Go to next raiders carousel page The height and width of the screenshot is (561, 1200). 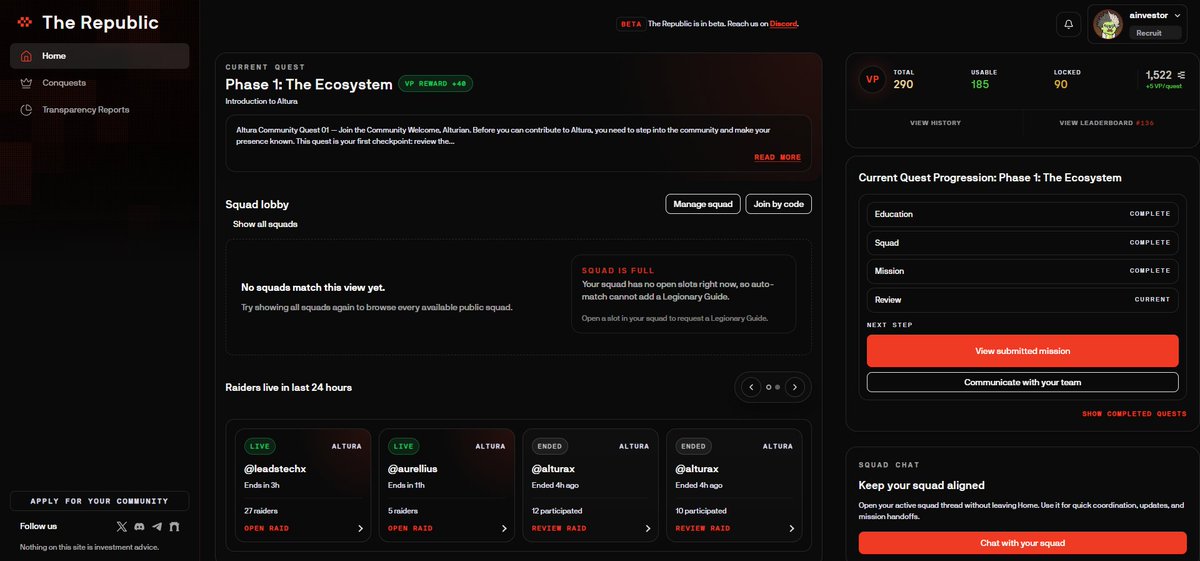pos(794,387)
